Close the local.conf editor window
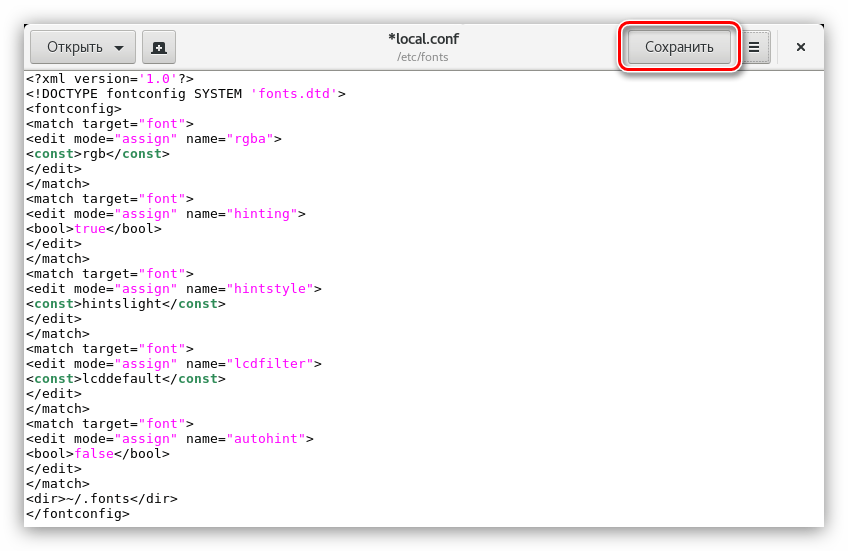This screenshot has height=551, width=848. [x=801, y=47]
